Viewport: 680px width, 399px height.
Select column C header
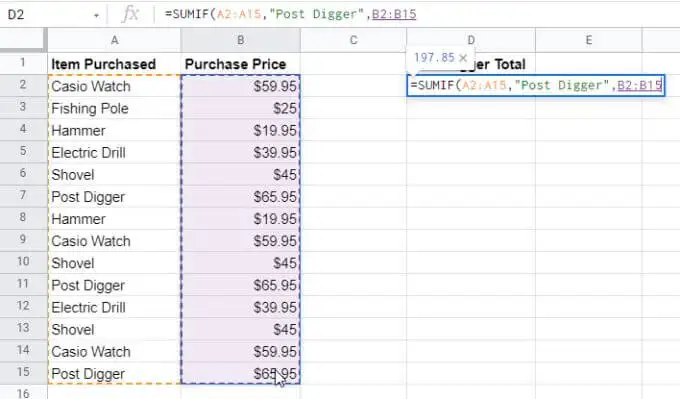tap(353, 40)
